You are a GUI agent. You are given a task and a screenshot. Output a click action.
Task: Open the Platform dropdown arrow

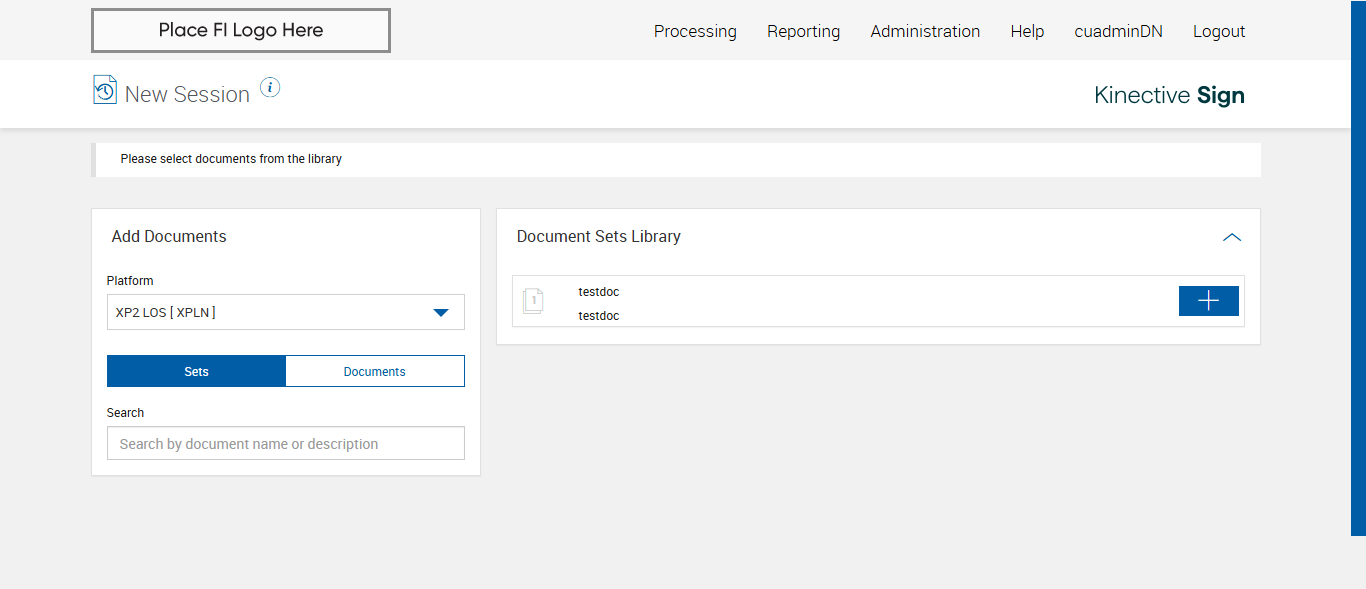click(x=441, y=312)
